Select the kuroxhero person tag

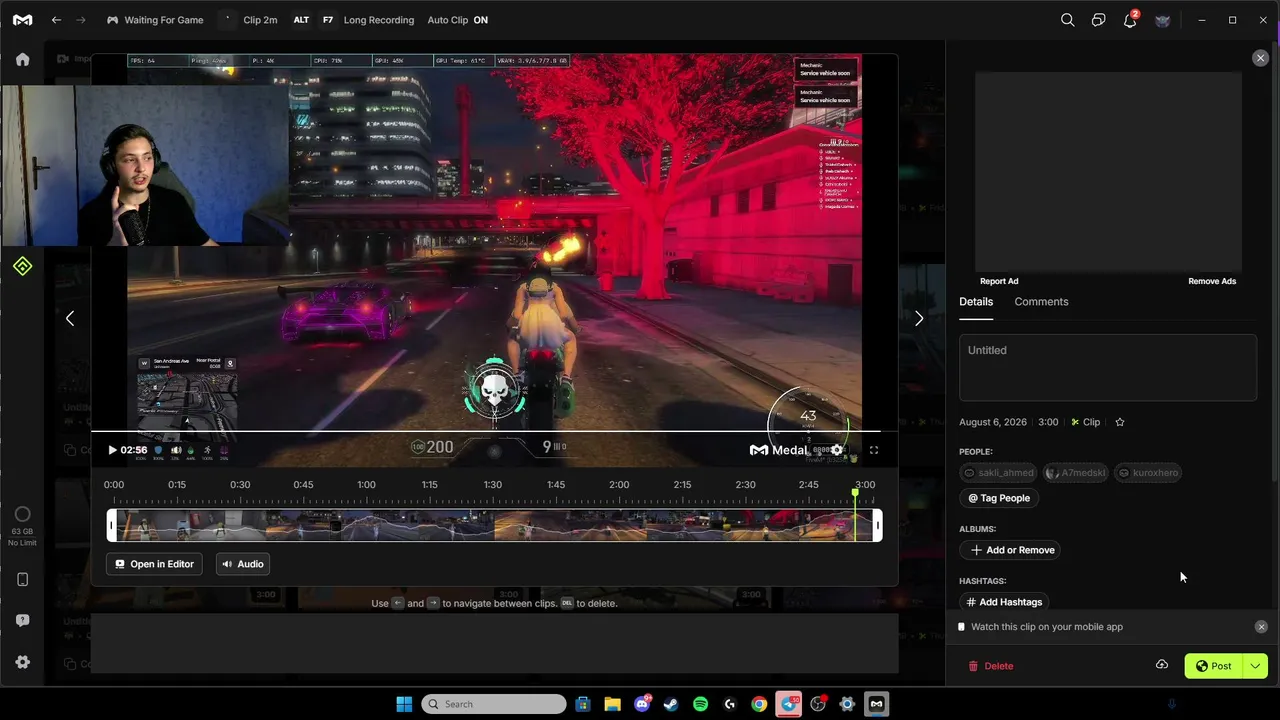[x=1148, y=473]
